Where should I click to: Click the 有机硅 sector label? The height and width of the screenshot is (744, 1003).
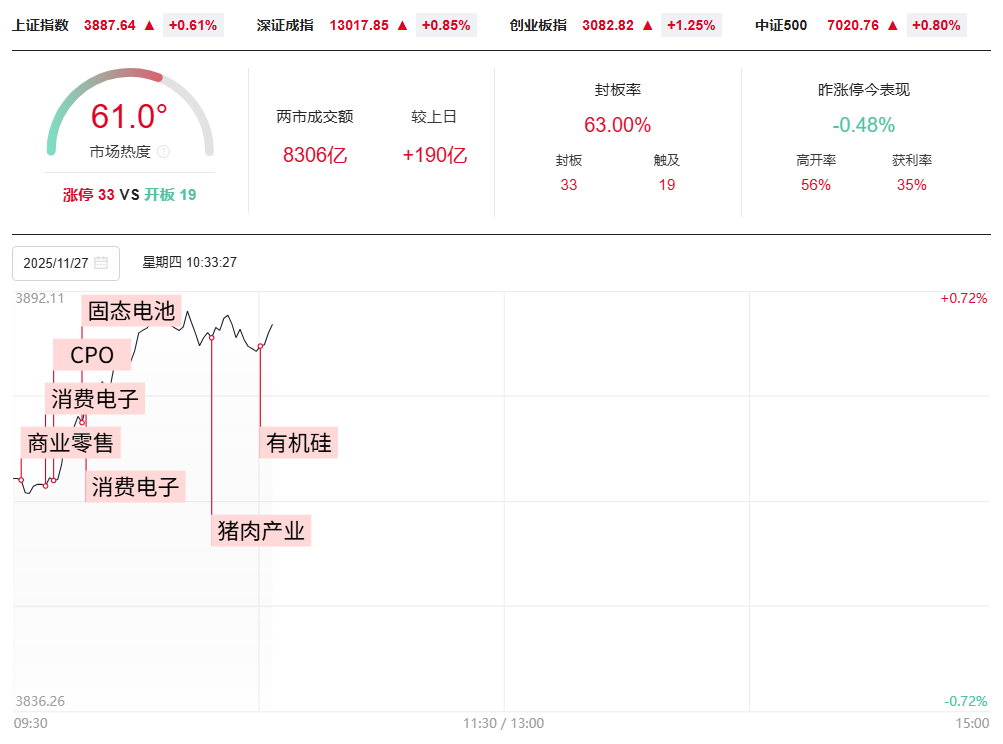(x=299, y=442)
